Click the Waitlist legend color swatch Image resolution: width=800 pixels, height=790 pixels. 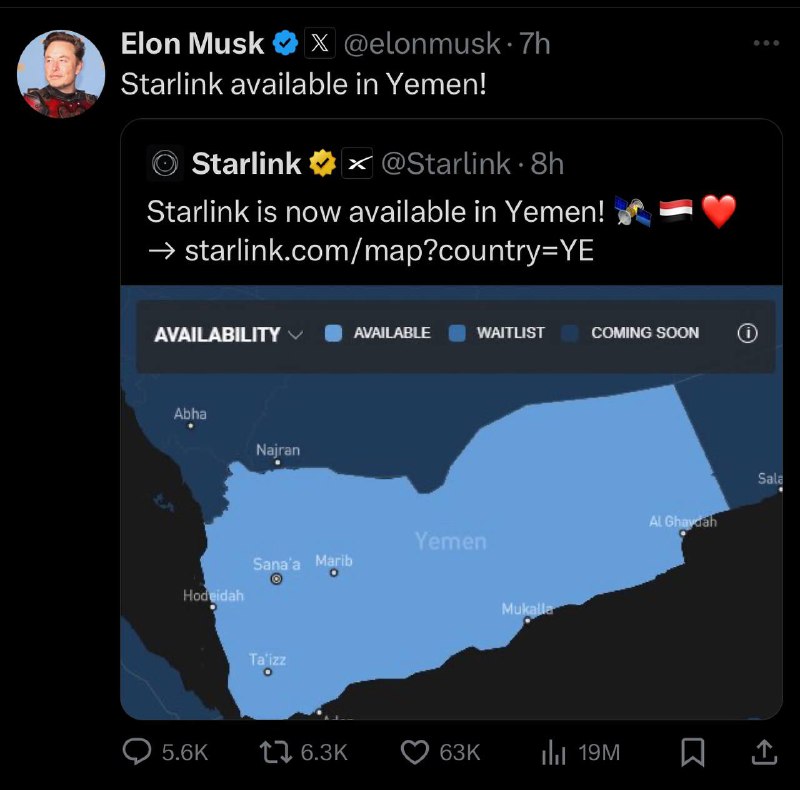(457, 333)
